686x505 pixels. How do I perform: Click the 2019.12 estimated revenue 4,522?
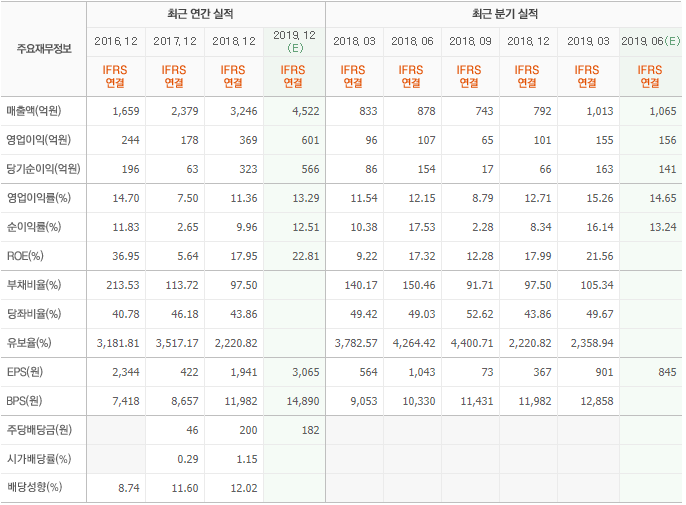click(x=305, y=111)
